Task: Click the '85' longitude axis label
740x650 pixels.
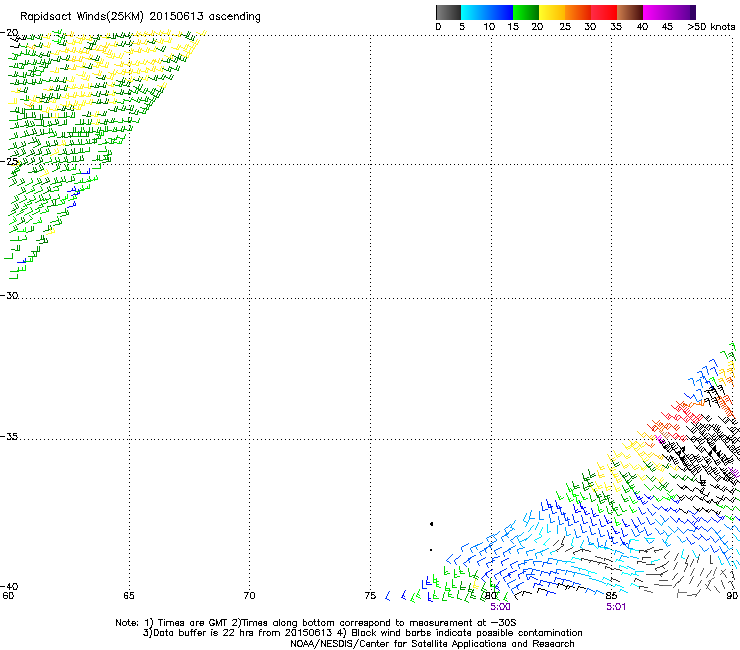Action: (x=611, y=596)
